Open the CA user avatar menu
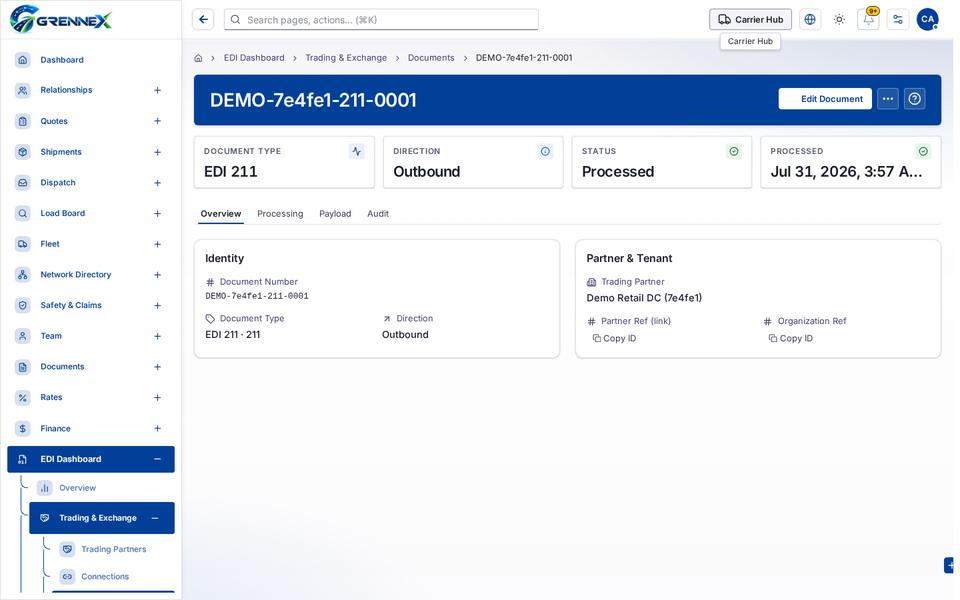The image size is (960, 600). 927,20
